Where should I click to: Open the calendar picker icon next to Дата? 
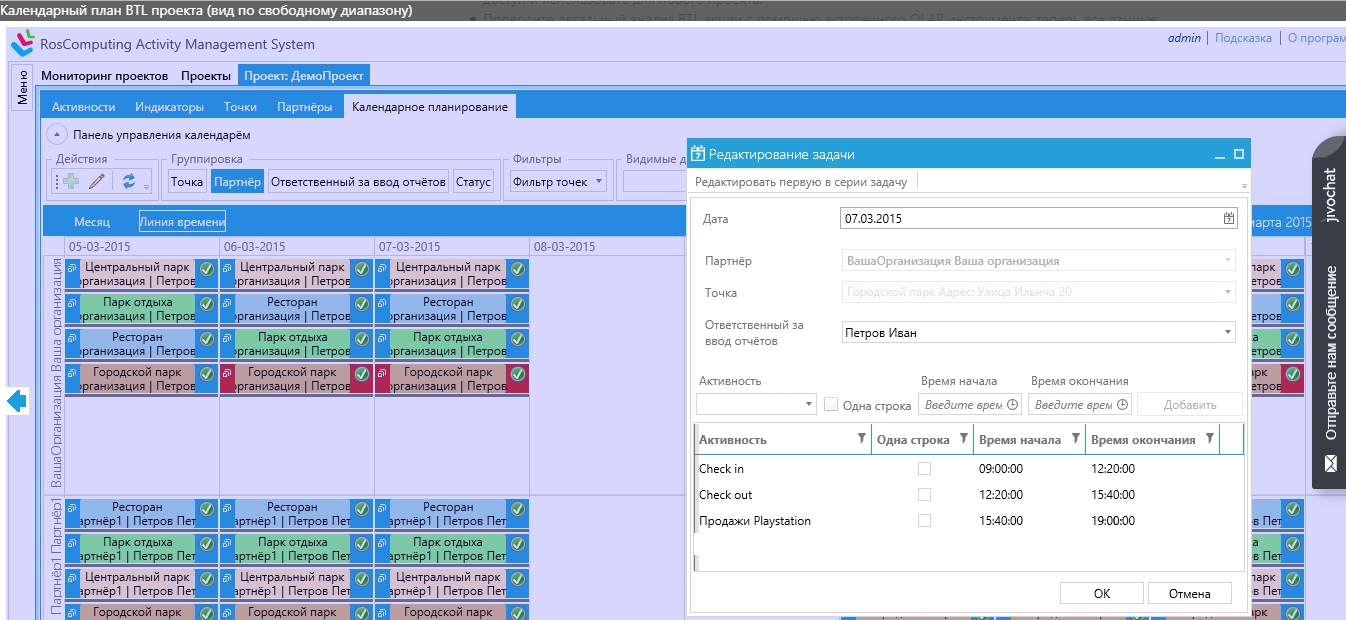pos(1229,218)
